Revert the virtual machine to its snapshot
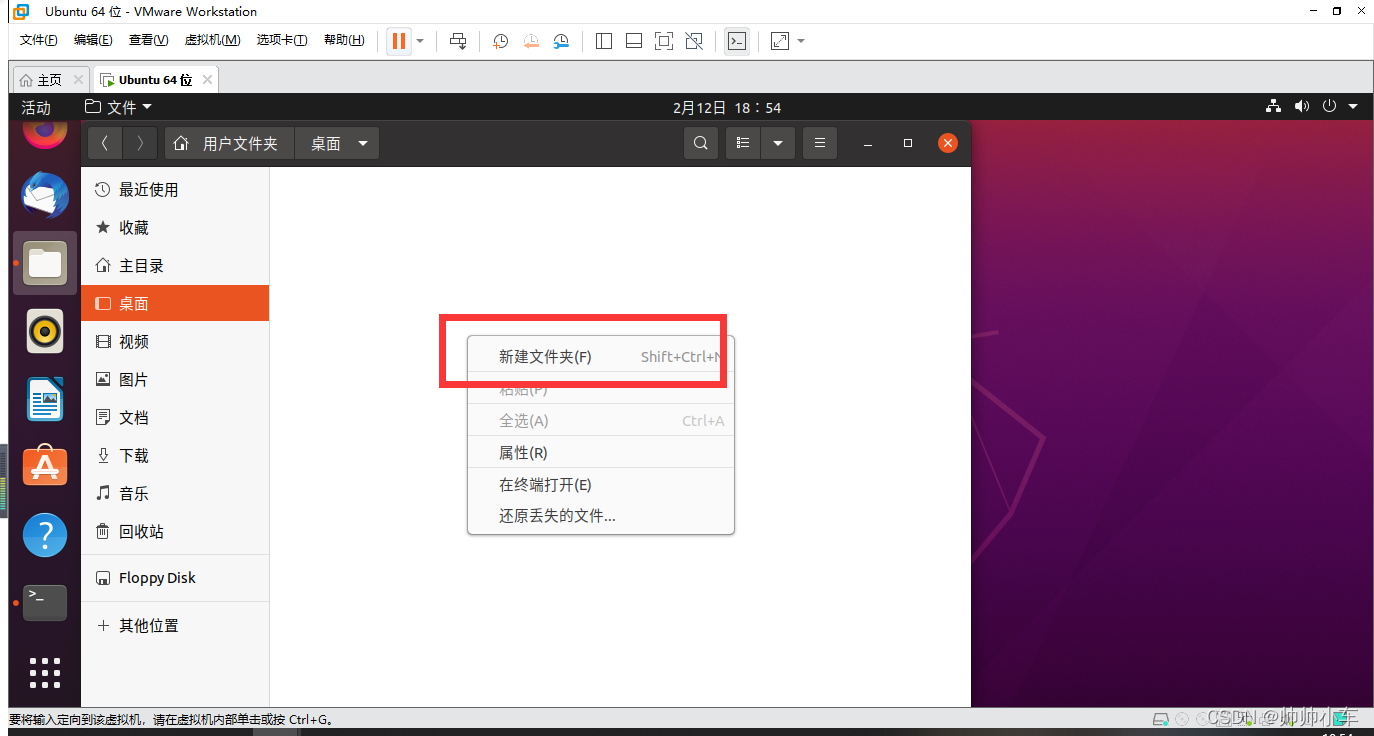The height and width of the screenshot is (736, 1374). pyautogui.click(x=531, y=41)
